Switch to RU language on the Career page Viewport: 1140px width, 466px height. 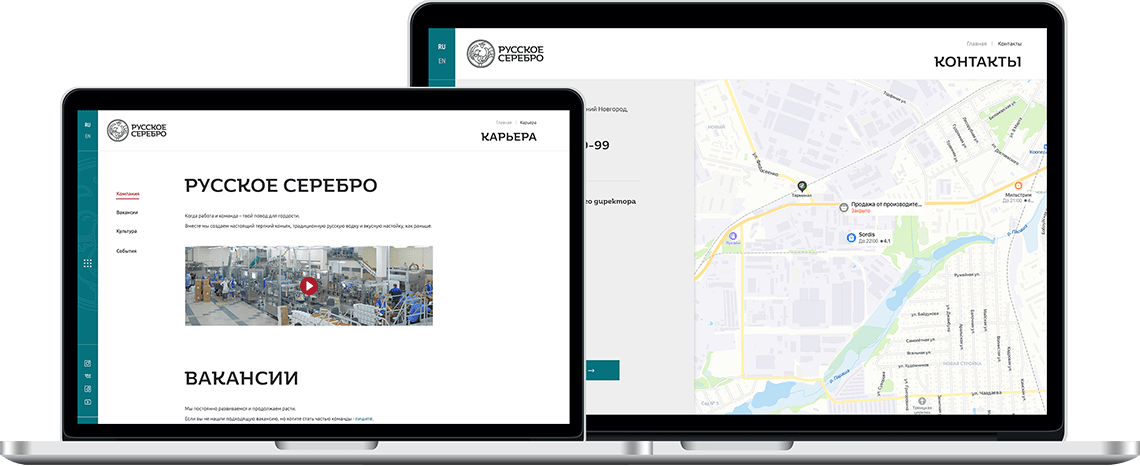tap(87, 124)
